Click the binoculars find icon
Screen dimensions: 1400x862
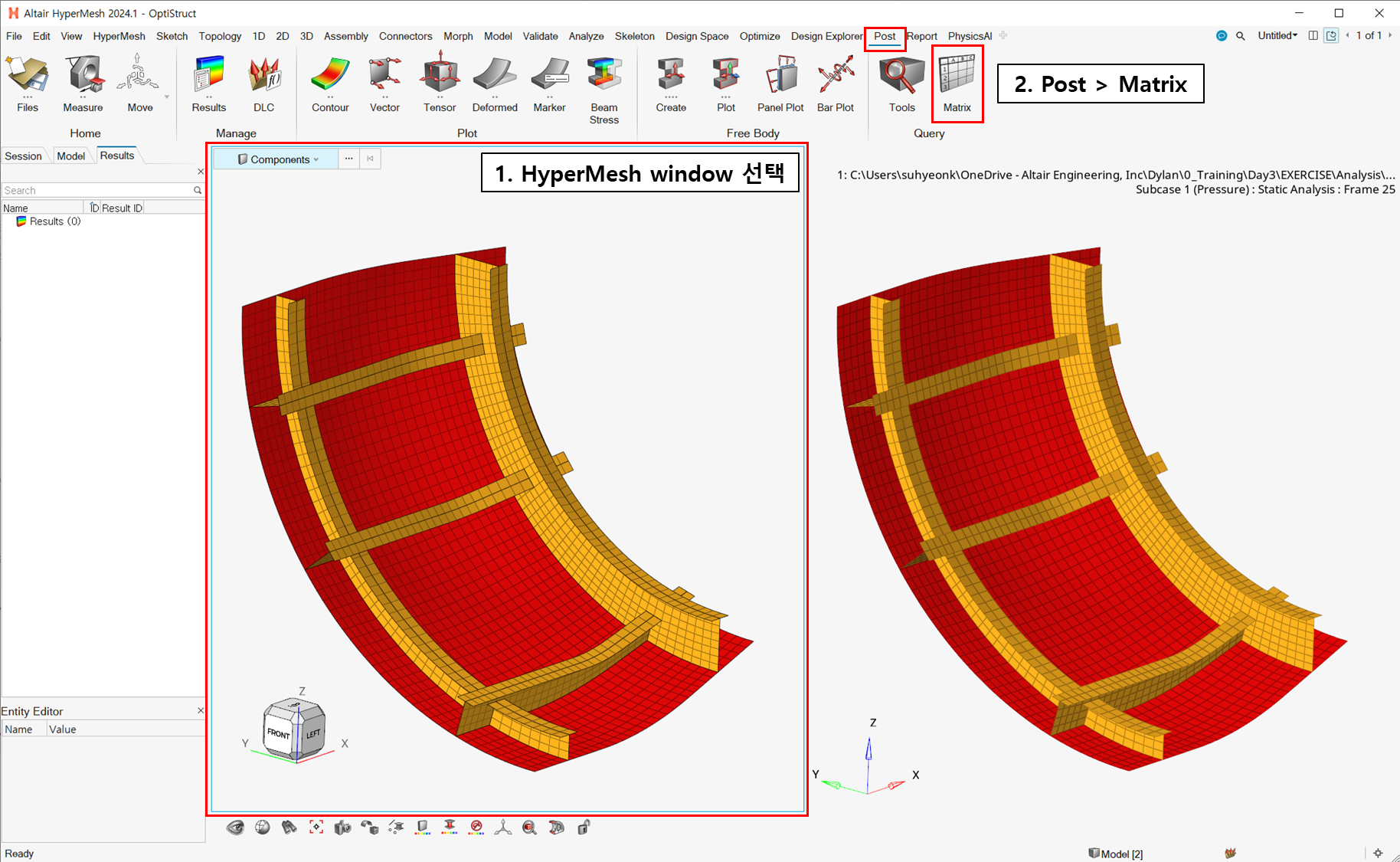click(289, 828)
